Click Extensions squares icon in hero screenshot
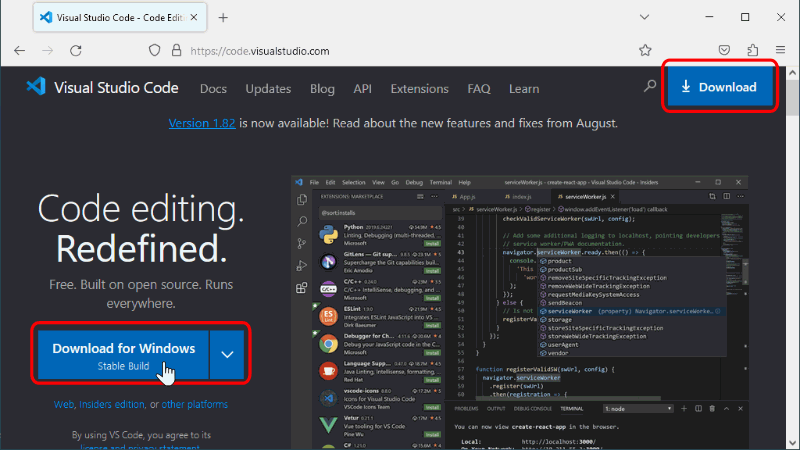This screenshot has height=450, width=800. [302, 288]
